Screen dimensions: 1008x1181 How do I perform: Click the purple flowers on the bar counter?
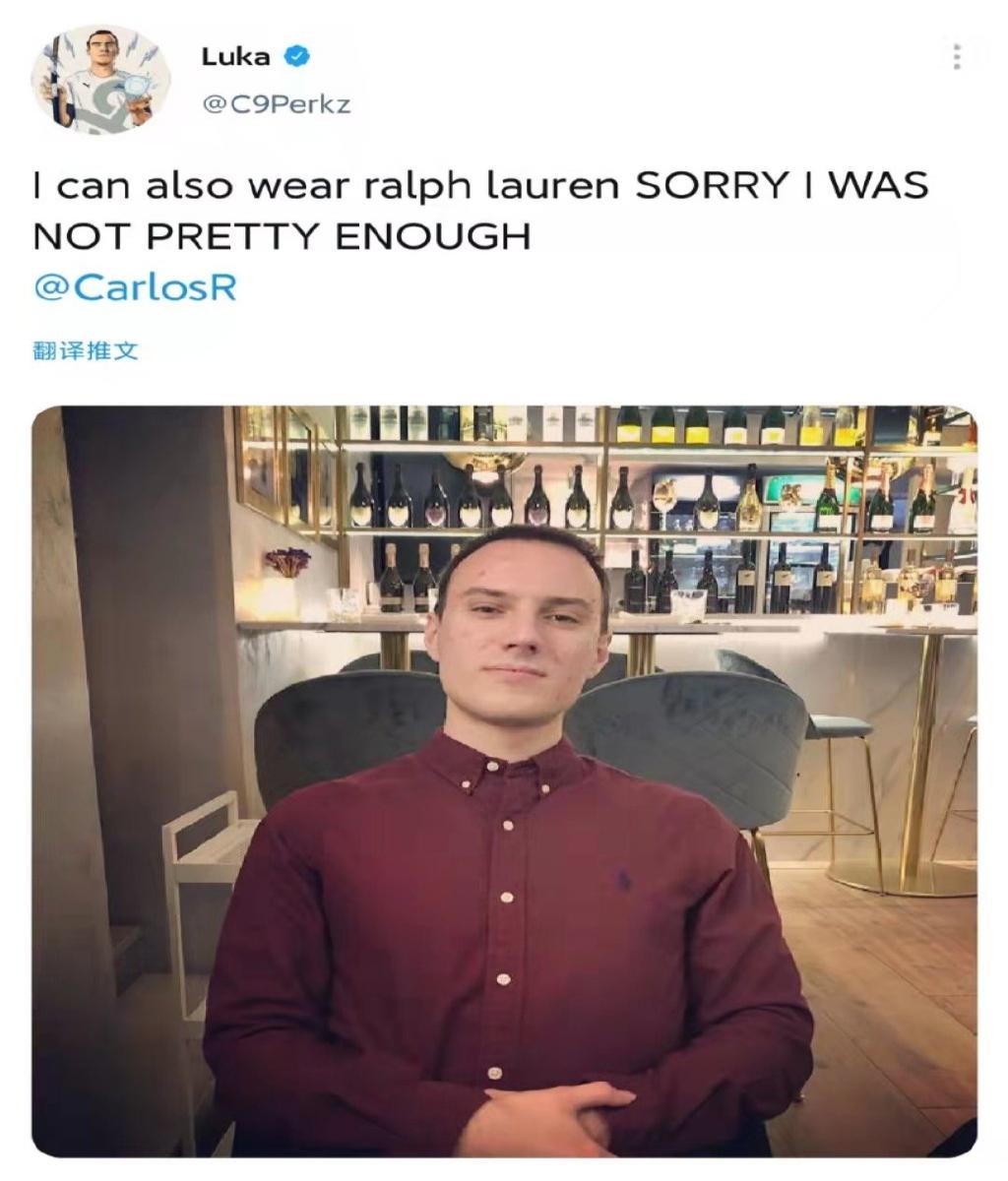click(286, 563)
